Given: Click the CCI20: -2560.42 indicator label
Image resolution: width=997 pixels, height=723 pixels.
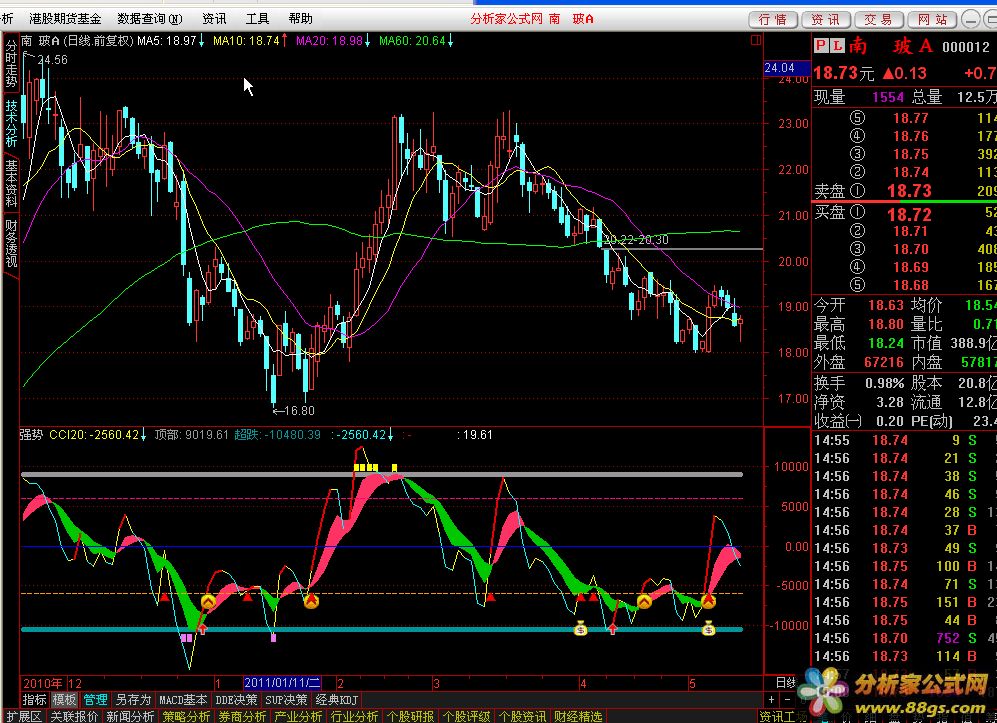Looking at the screenshot, I should (98, 435).
